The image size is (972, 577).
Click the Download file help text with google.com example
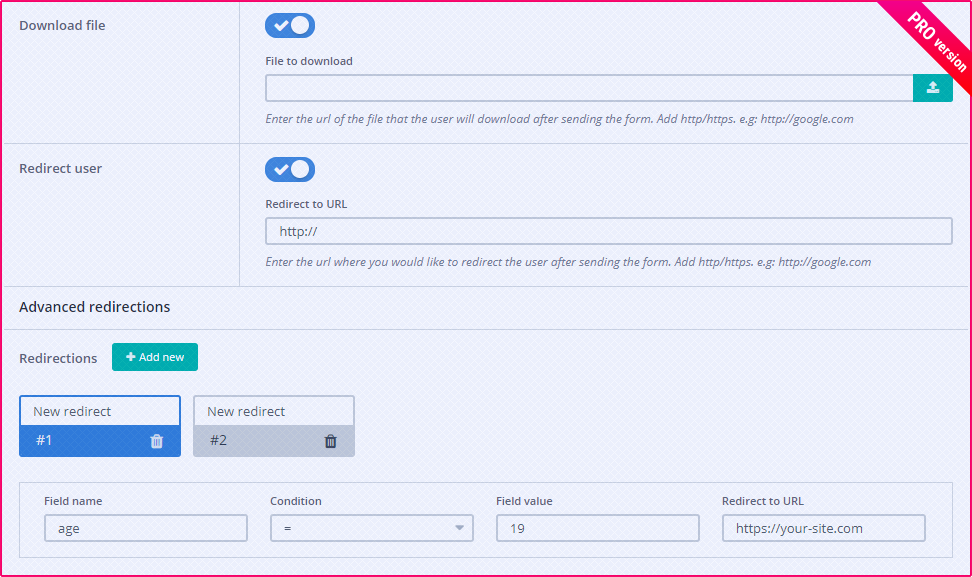559,119
